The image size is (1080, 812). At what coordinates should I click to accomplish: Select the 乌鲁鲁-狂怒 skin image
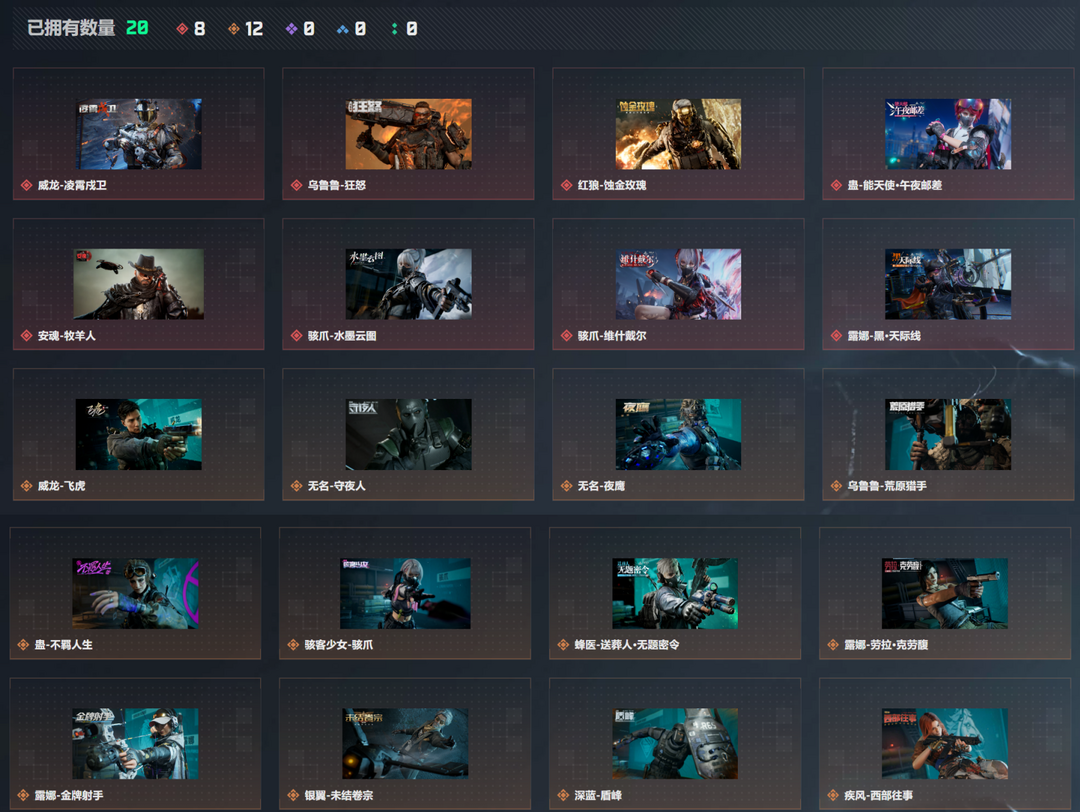point(408,134)
